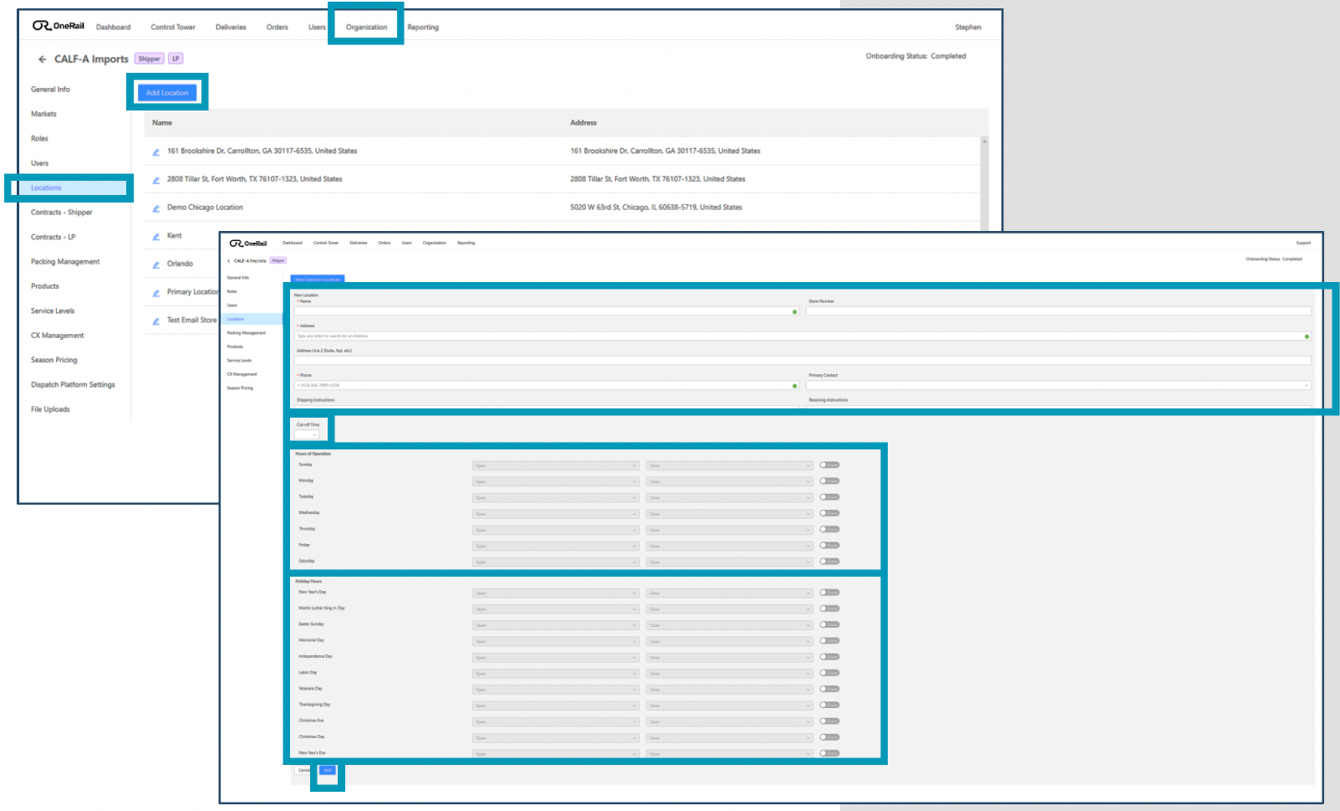This screenshot has width=1340, height=811.
Task: Open Veterans Day's Close time dropdown
Action: pyautogui.click(x=729, y=689)
